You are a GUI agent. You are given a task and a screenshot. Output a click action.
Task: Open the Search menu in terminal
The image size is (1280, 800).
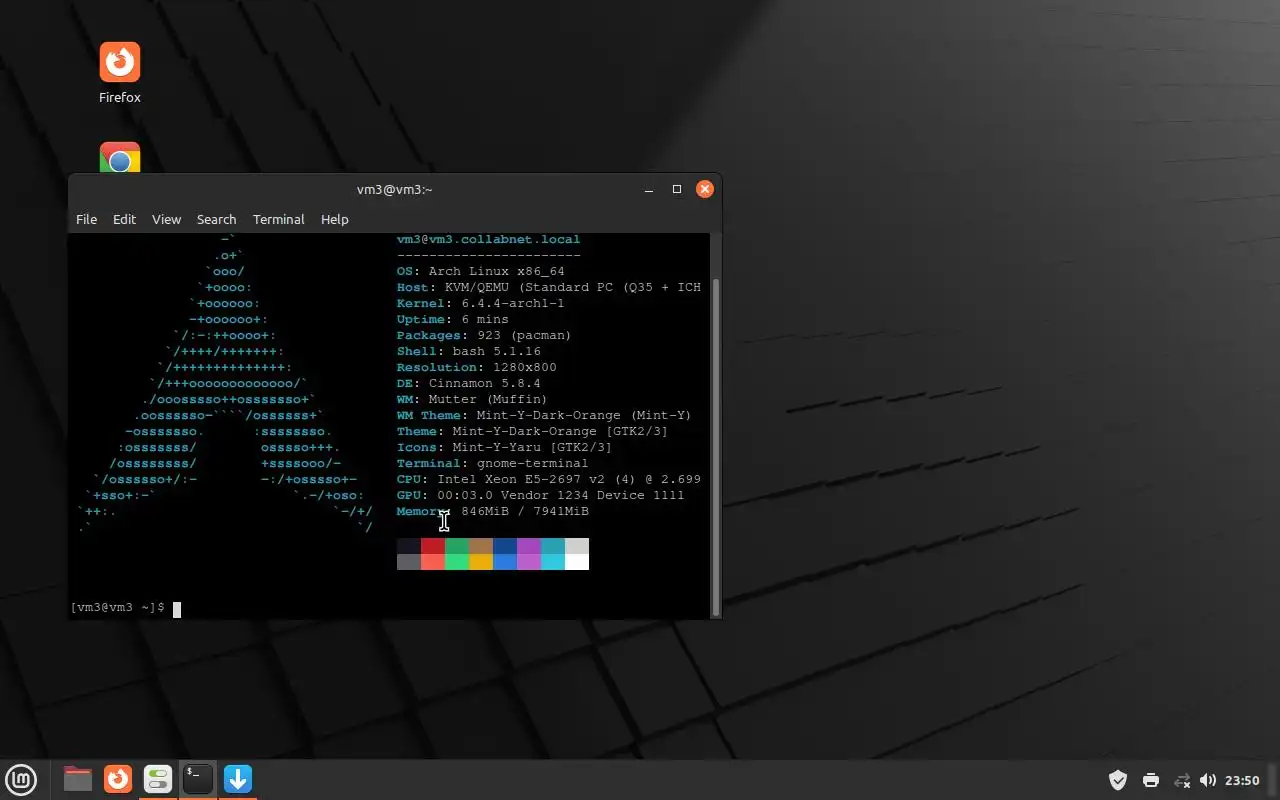pyautogui.click(x=216, y=219)
